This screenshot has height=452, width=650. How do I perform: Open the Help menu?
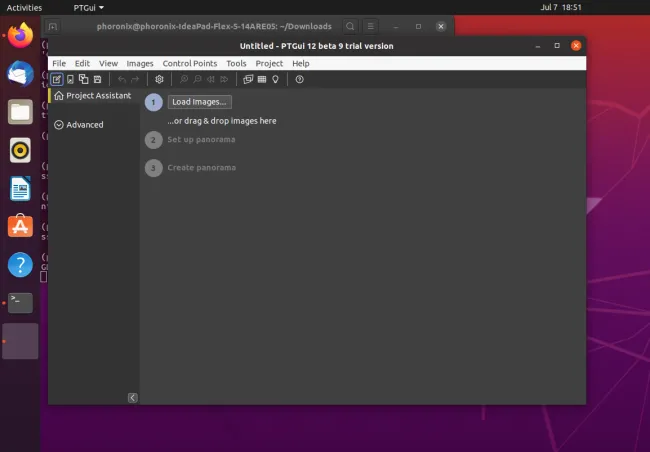click(x=301, y=63)
